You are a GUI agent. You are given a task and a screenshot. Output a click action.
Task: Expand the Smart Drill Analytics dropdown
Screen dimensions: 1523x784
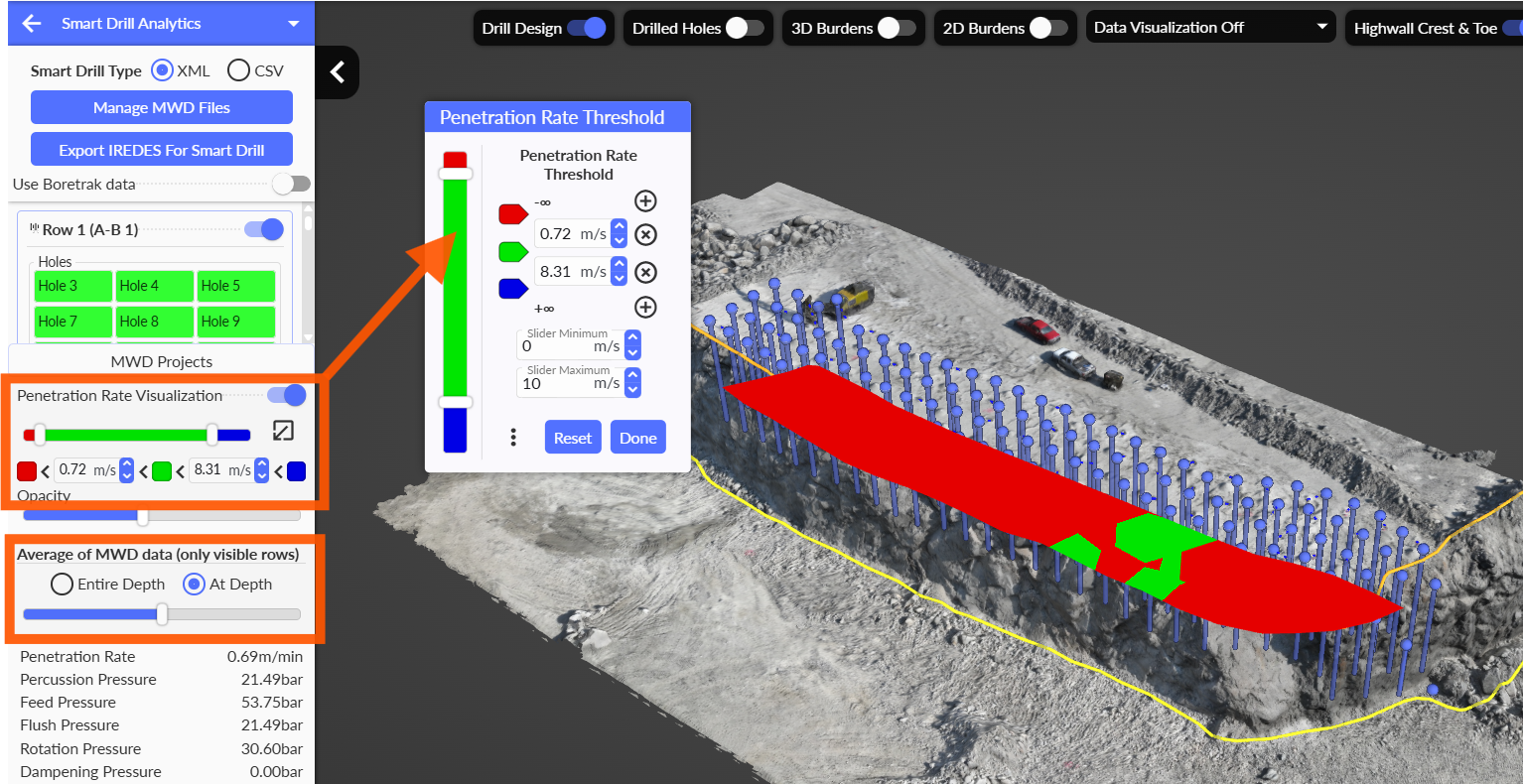pos(293,24)
